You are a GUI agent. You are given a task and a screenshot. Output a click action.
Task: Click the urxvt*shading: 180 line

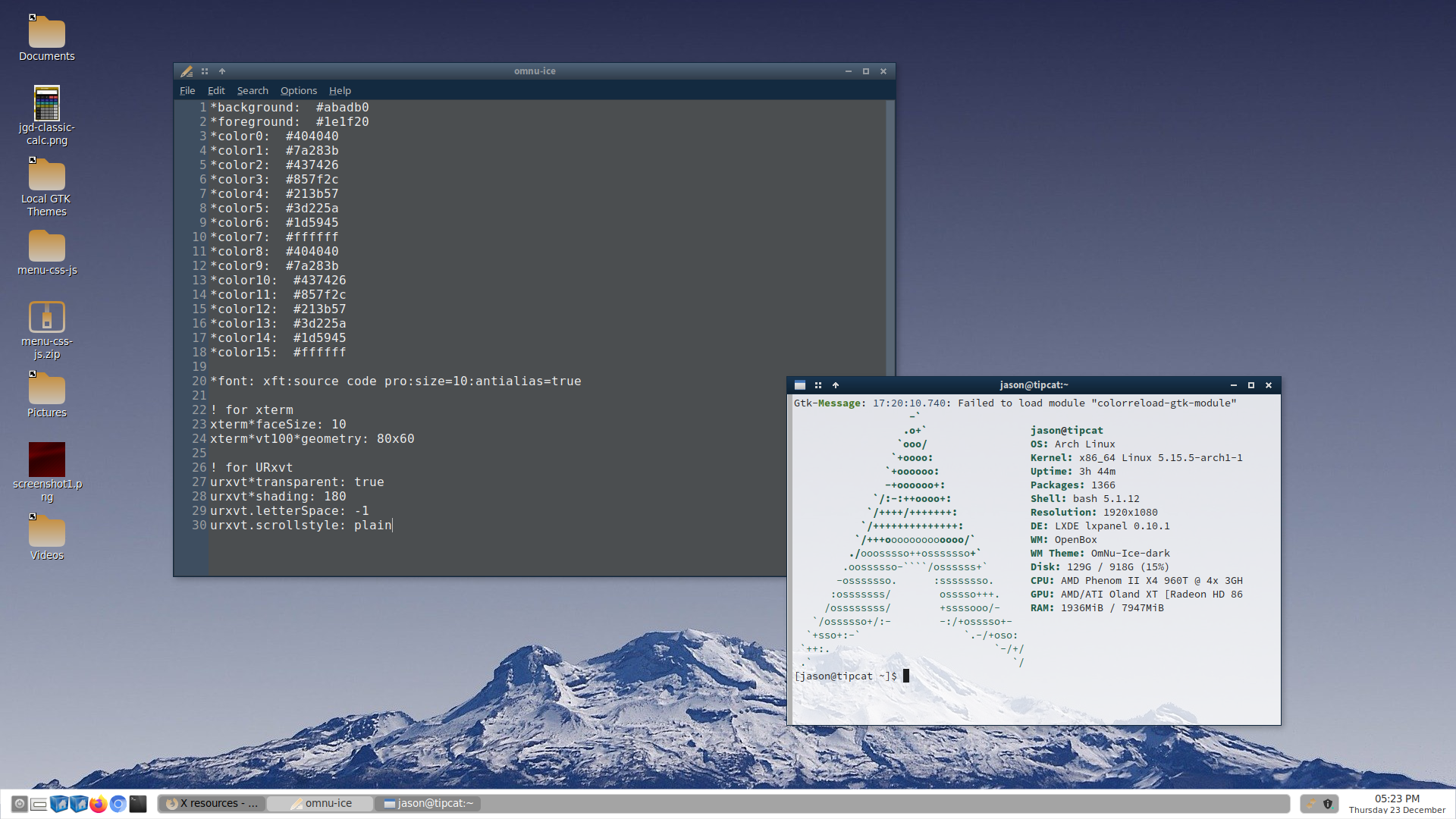(278, 497)
